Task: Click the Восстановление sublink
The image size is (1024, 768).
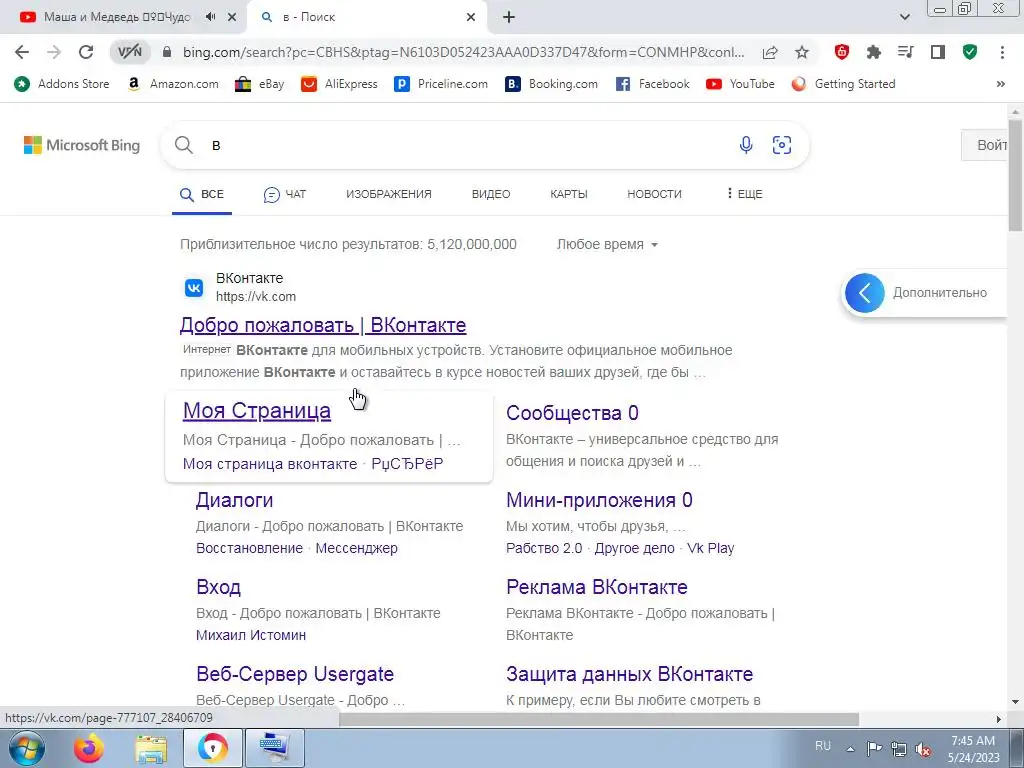Action: click(249, 548)
